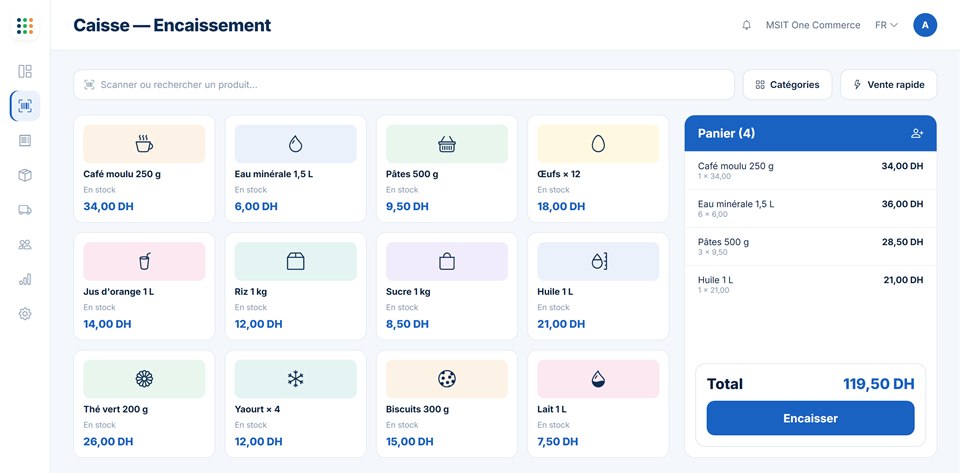Viewport: 960px width, 473px height.
Task: Click the Encaisser button
Action: [x=811, y=418]
